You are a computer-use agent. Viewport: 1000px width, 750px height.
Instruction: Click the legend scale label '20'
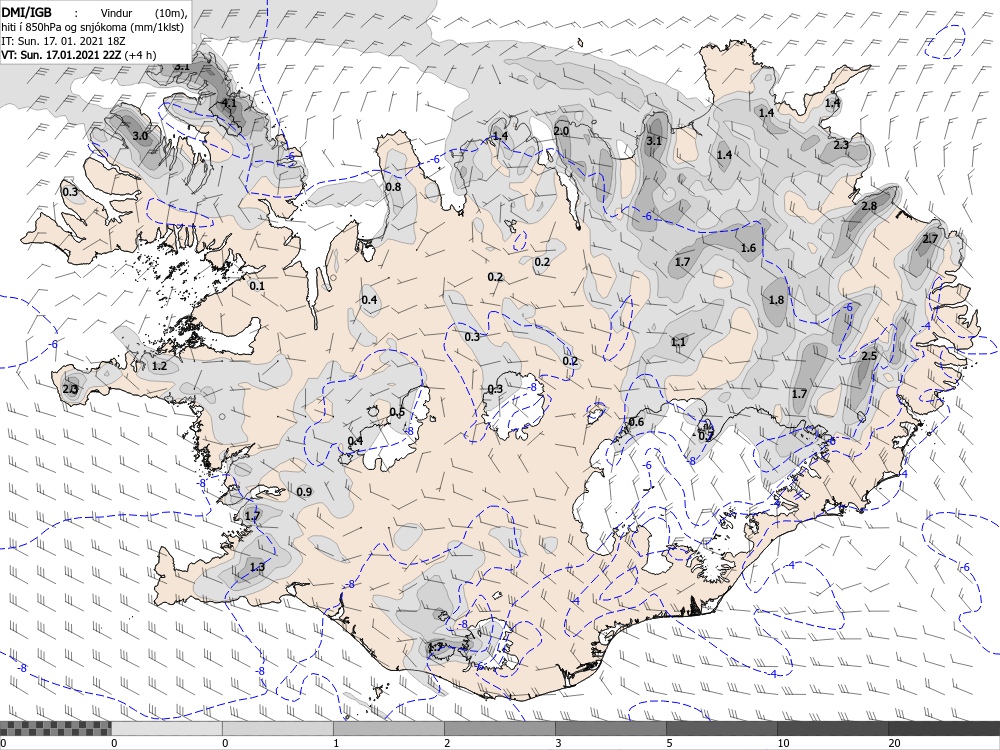[x=894, y=743]
